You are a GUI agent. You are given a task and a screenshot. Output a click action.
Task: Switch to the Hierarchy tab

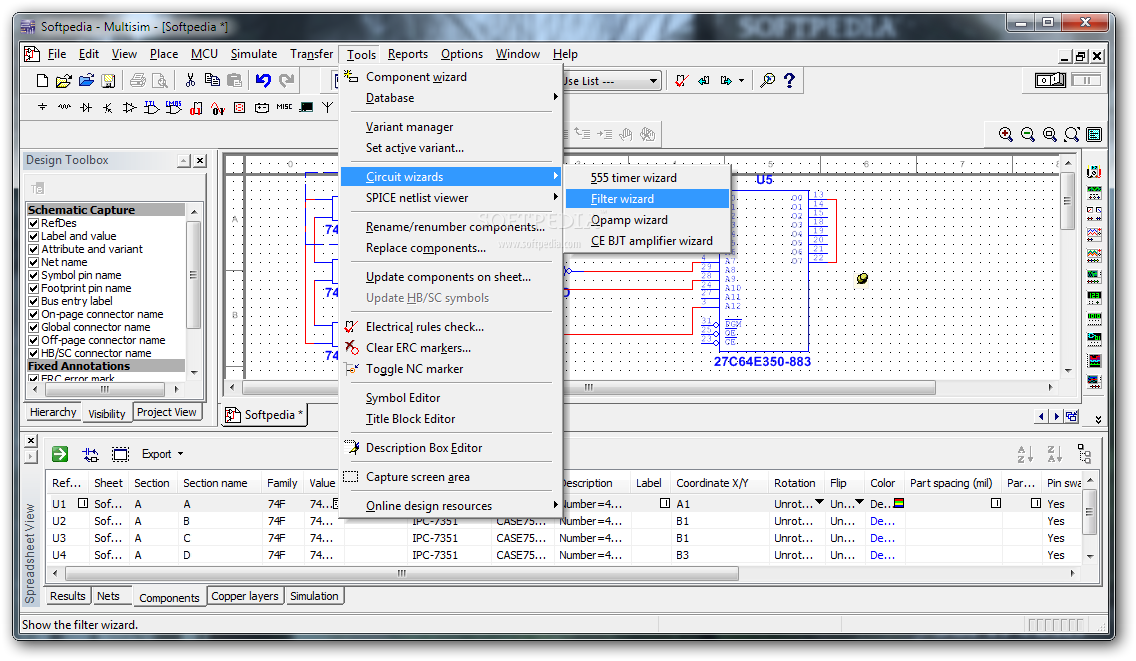tap(53, 412)
